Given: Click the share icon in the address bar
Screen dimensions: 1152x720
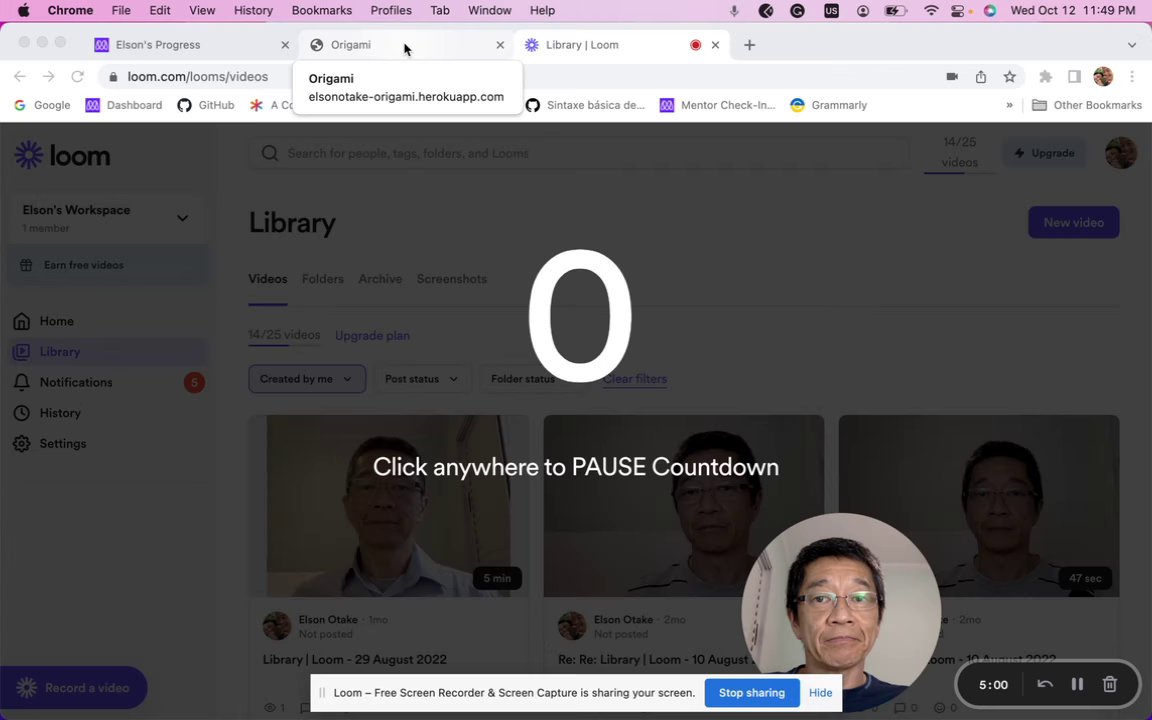Looking at the screenshot, I should tap(981, 76).
